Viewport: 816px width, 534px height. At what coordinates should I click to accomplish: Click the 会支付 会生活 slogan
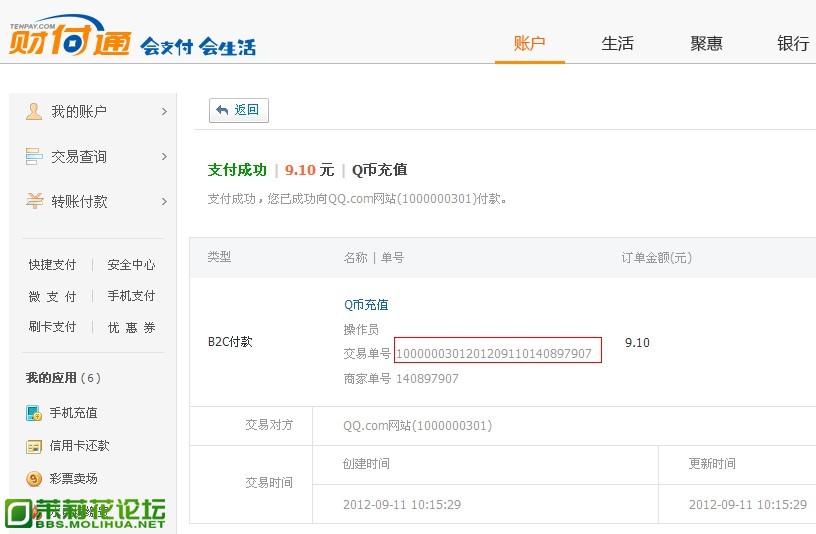click(x=198, y=46)
